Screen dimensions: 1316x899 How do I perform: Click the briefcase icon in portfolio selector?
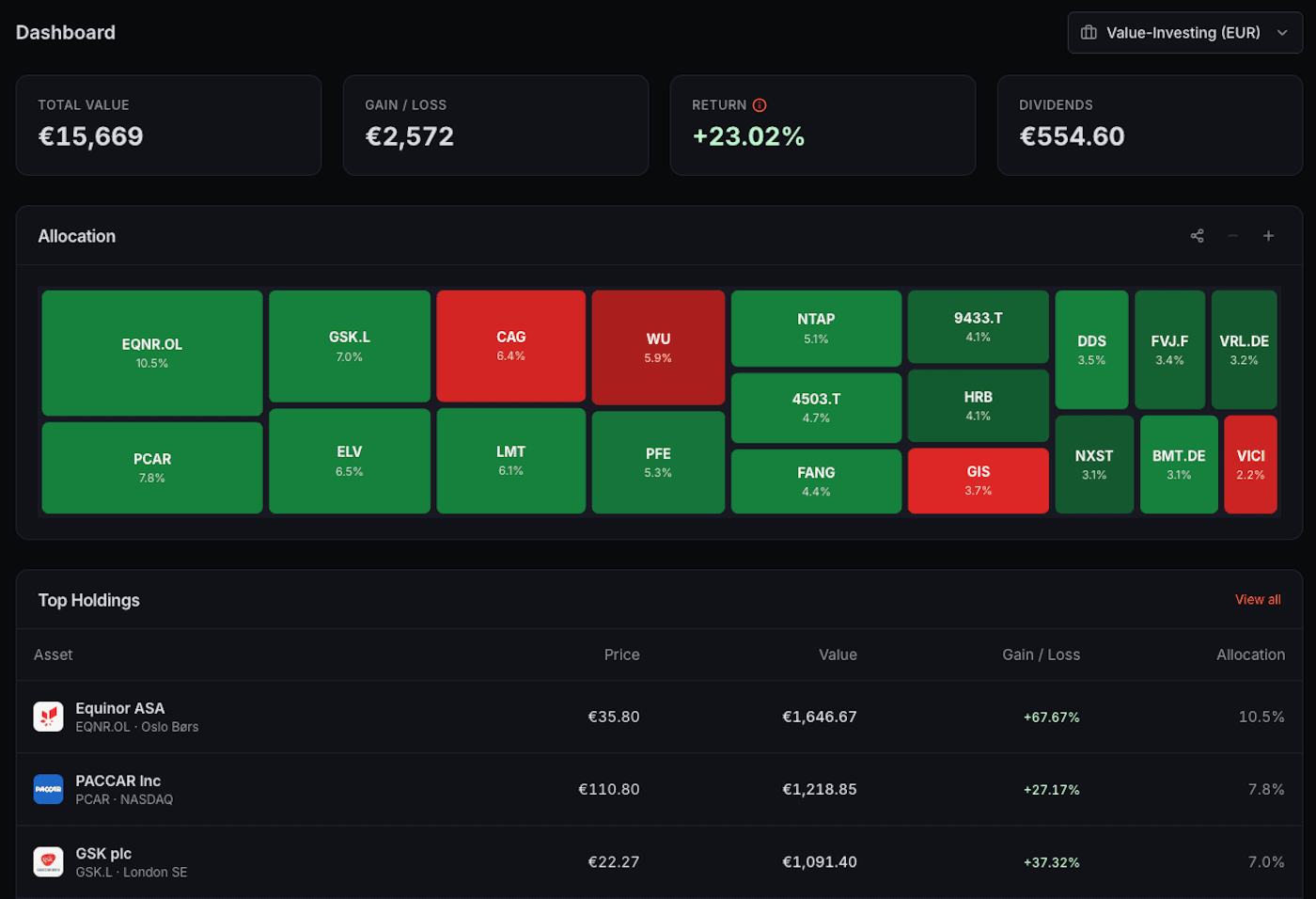[1089, 33]
